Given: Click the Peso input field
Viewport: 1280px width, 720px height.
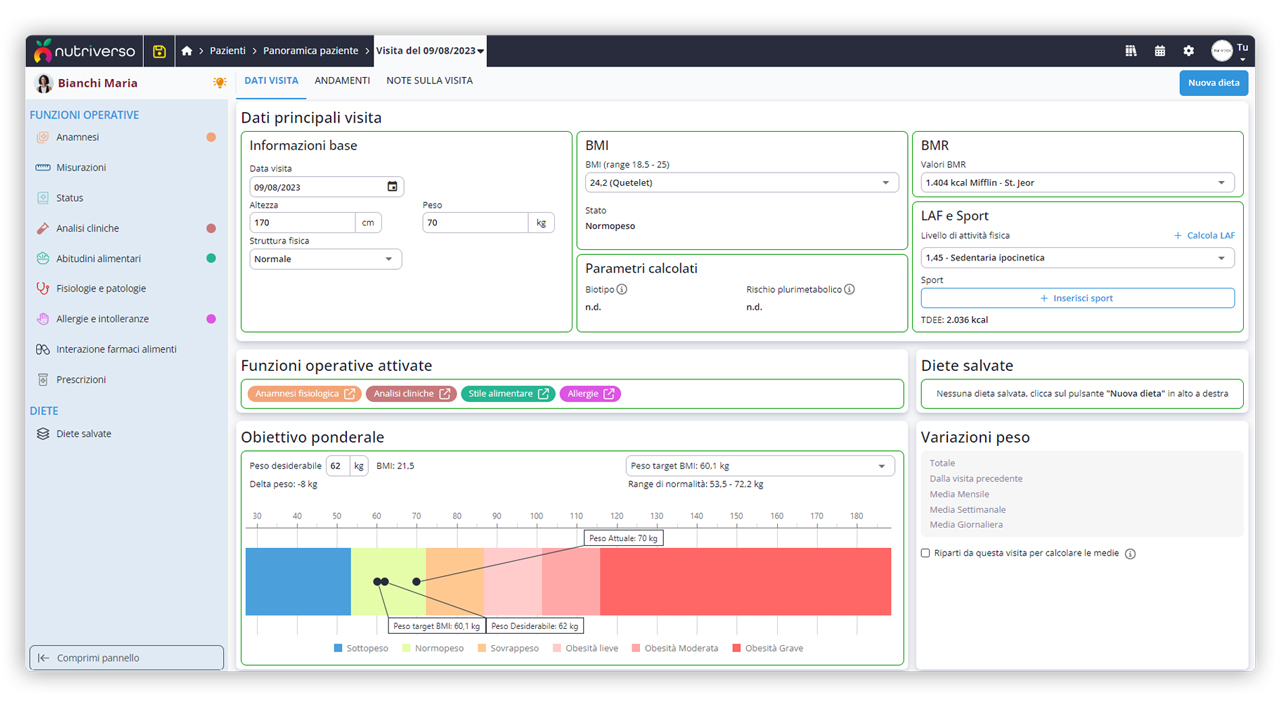Looking at the screenshot, I should (476, 223).
